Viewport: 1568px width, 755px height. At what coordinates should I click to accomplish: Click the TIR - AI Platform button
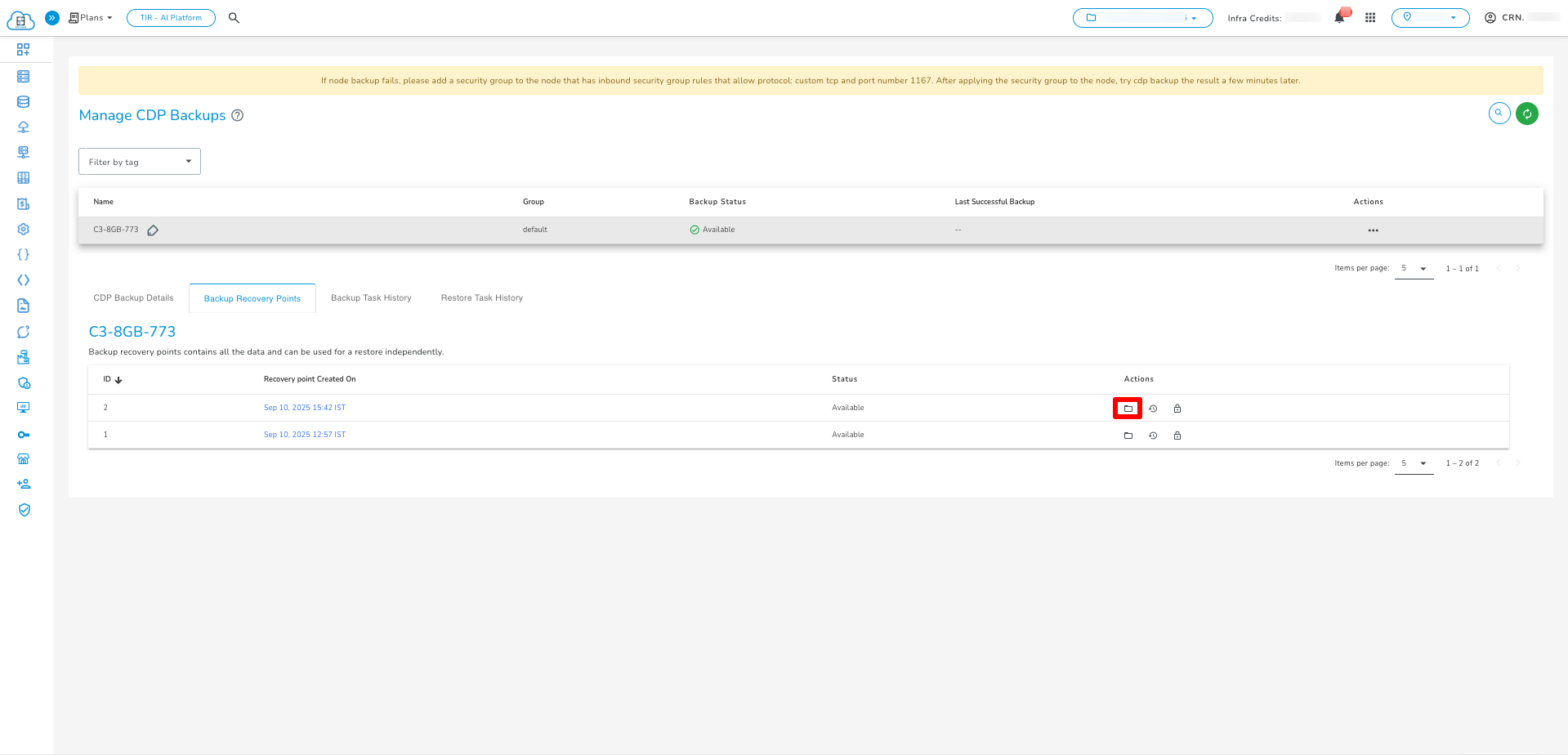click(x=171, y=18)
